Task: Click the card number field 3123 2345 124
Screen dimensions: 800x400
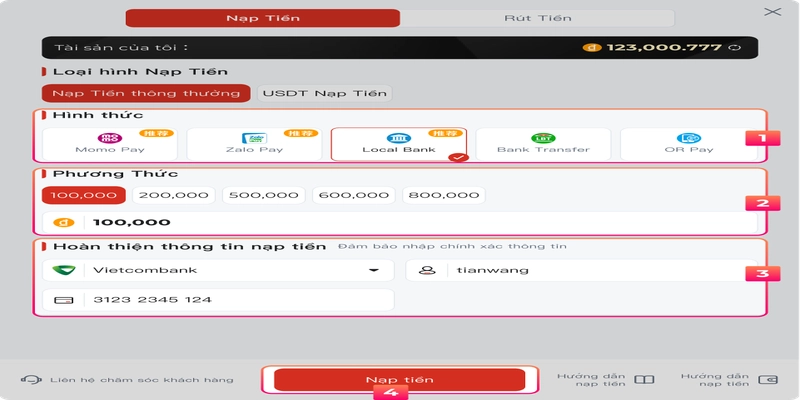Action: pos(218,300)
